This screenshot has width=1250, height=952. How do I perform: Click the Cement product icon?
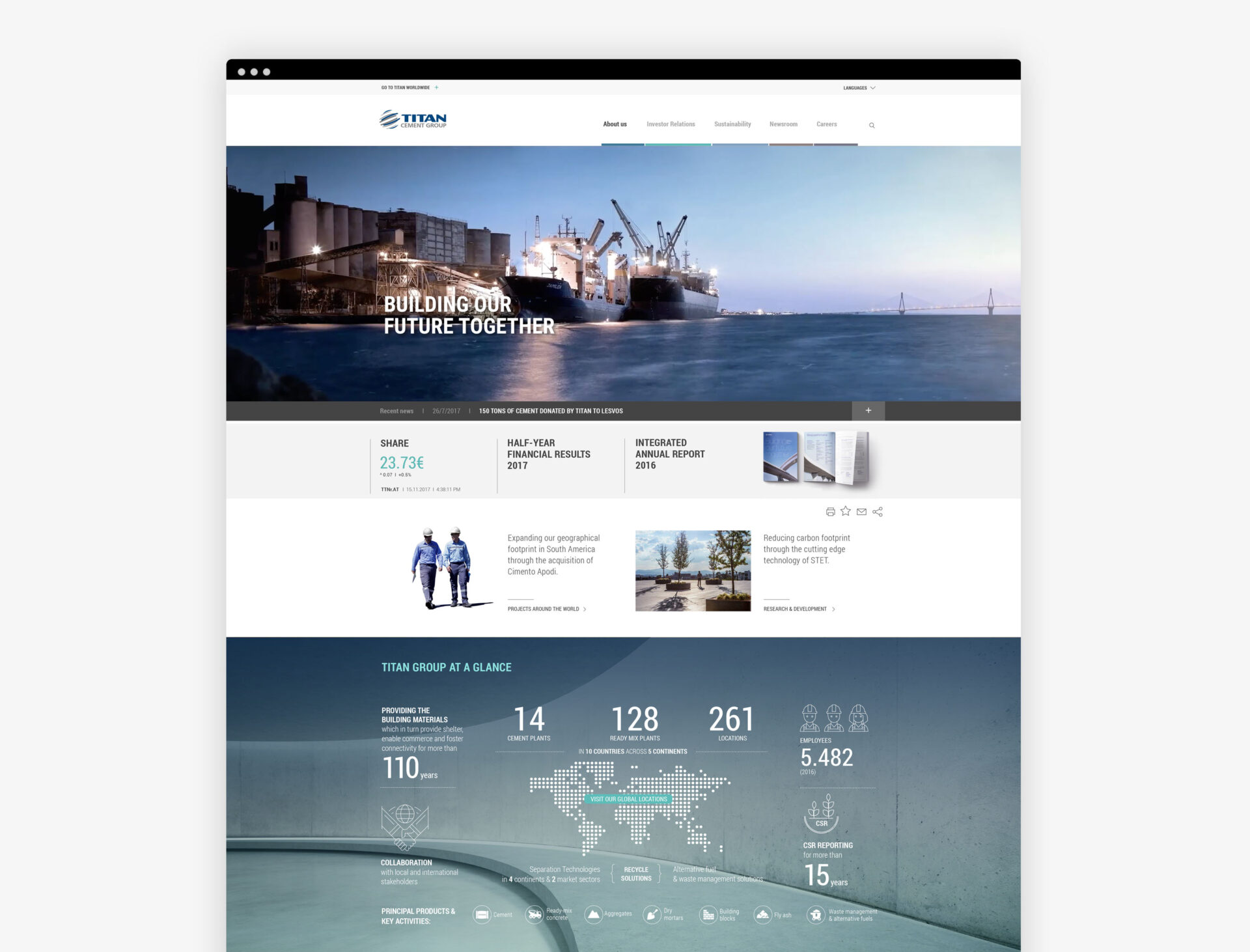point(482,915)
